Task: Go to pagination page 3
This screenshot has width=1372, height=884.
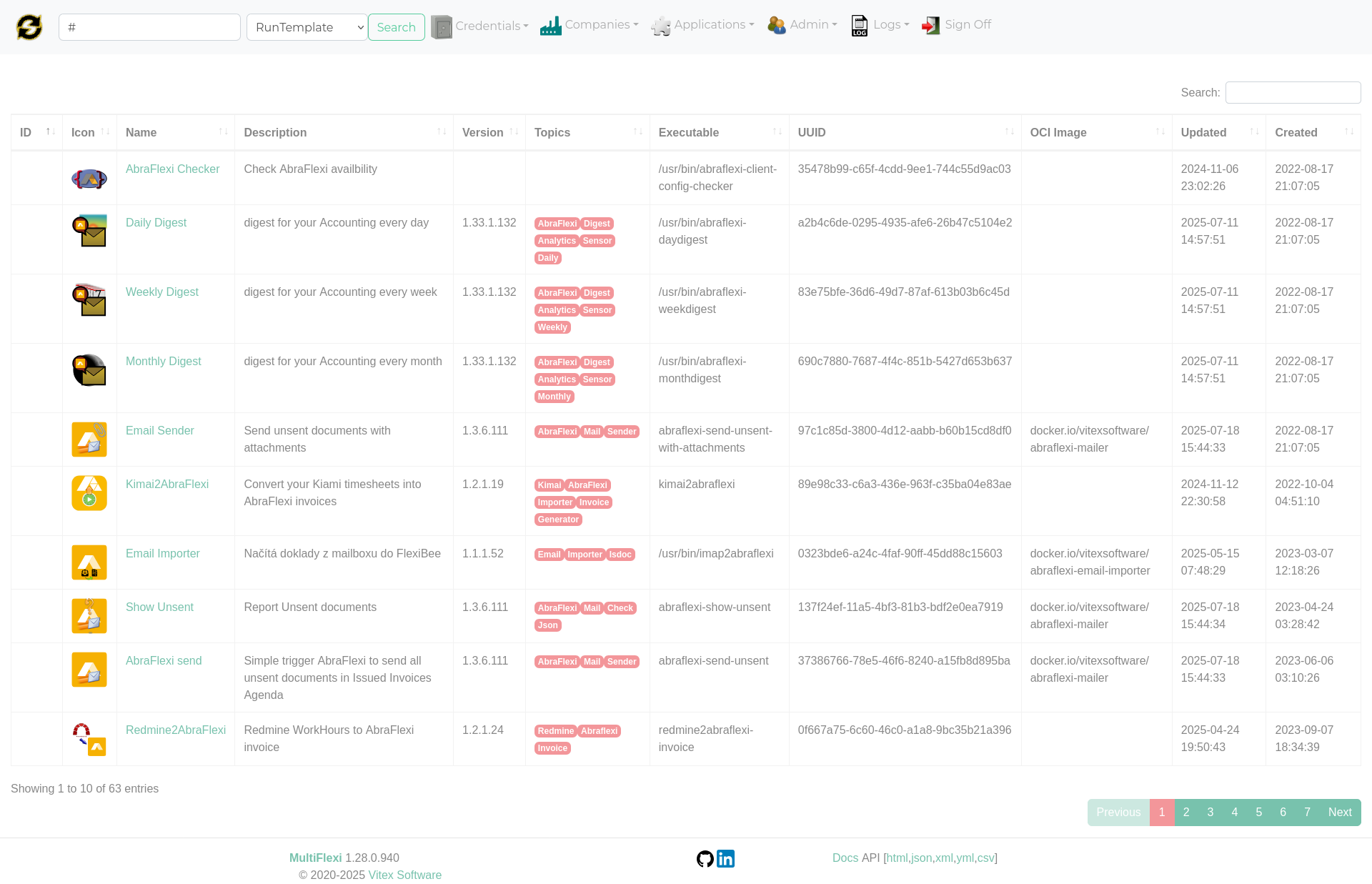Action: pos(1210,813)
